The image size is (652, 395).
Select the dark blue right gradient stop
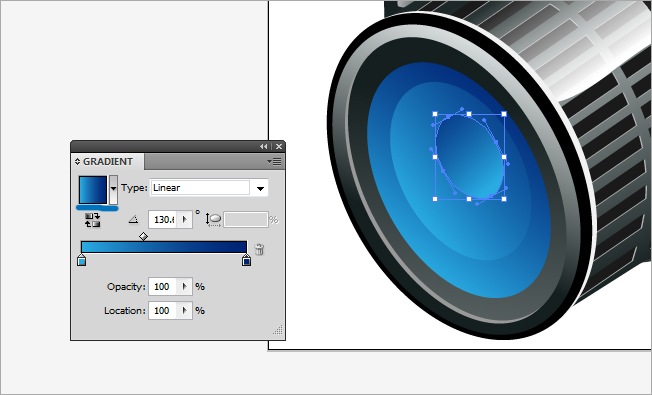point(247,260)
